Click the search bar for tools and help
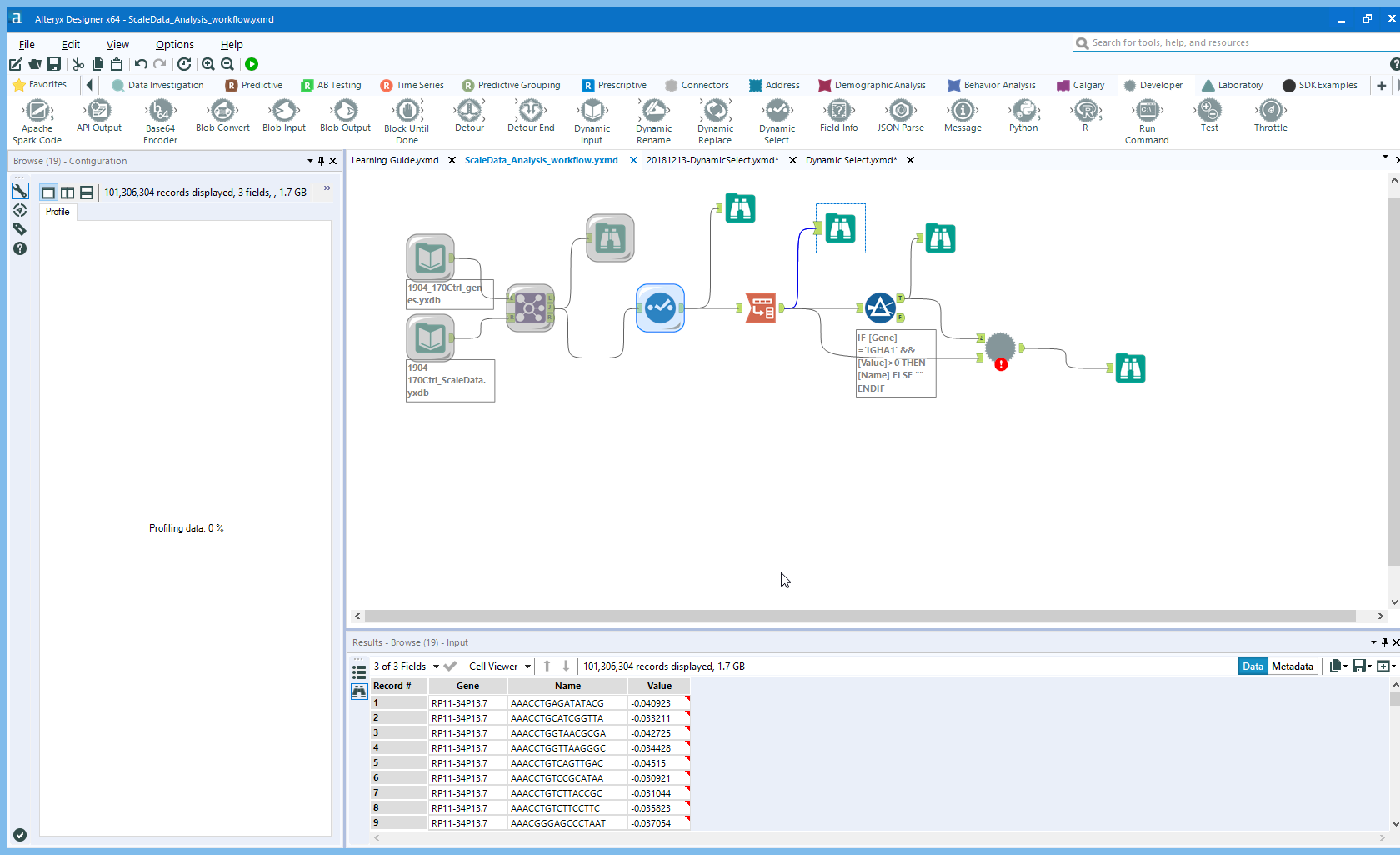 click(x=1208, y=42)
